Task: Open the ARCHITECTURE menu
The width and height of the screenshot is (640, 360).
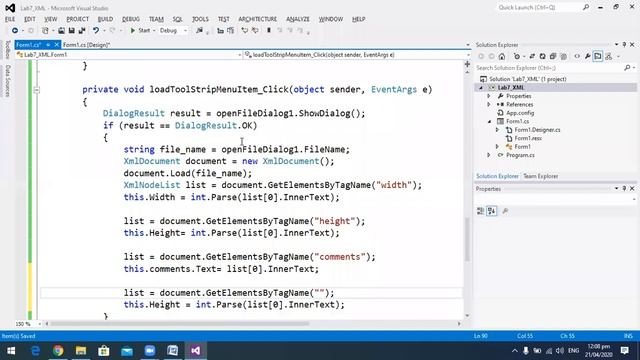Action: click(258, 19)
